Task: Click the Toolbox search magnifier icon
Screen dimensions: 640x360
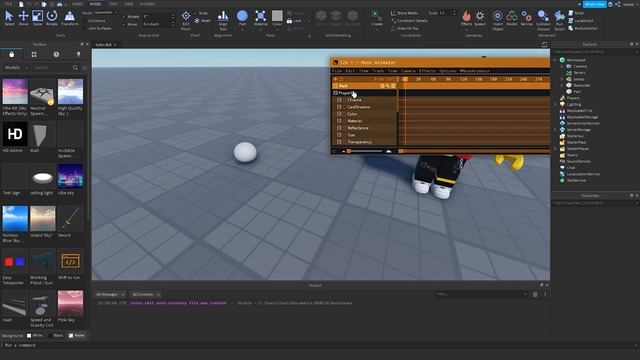Action: pos(75,67)
